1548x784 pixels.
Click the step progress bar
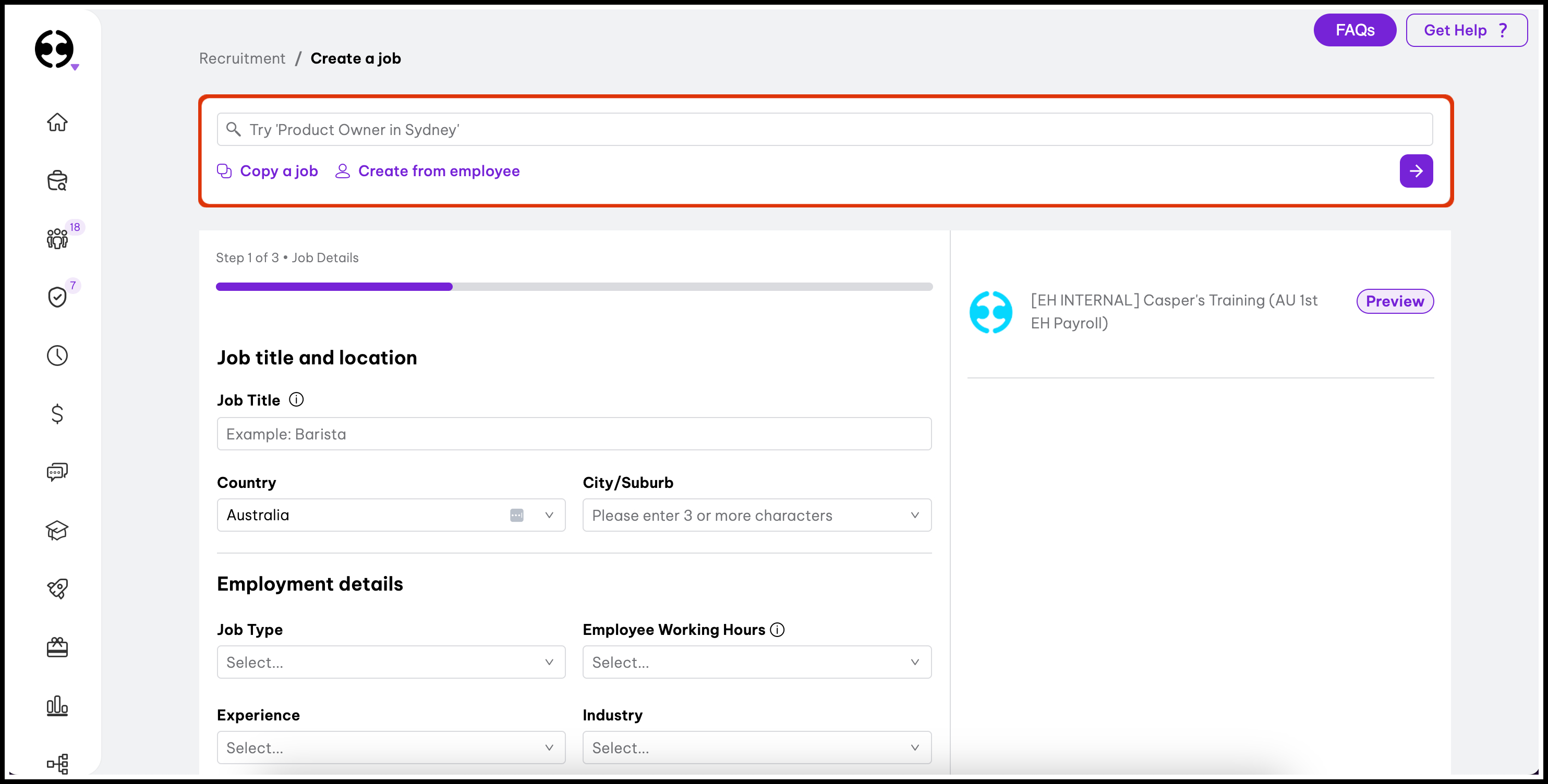click(x=574, y=287)
